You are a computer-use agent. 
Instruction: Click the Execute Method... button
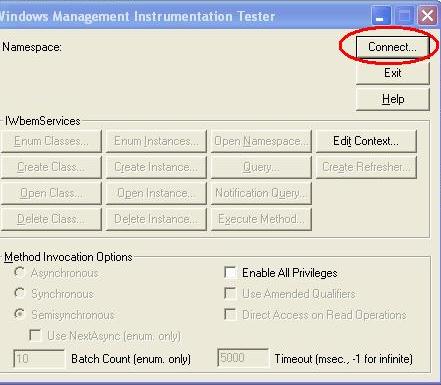(x=261, y=219)
